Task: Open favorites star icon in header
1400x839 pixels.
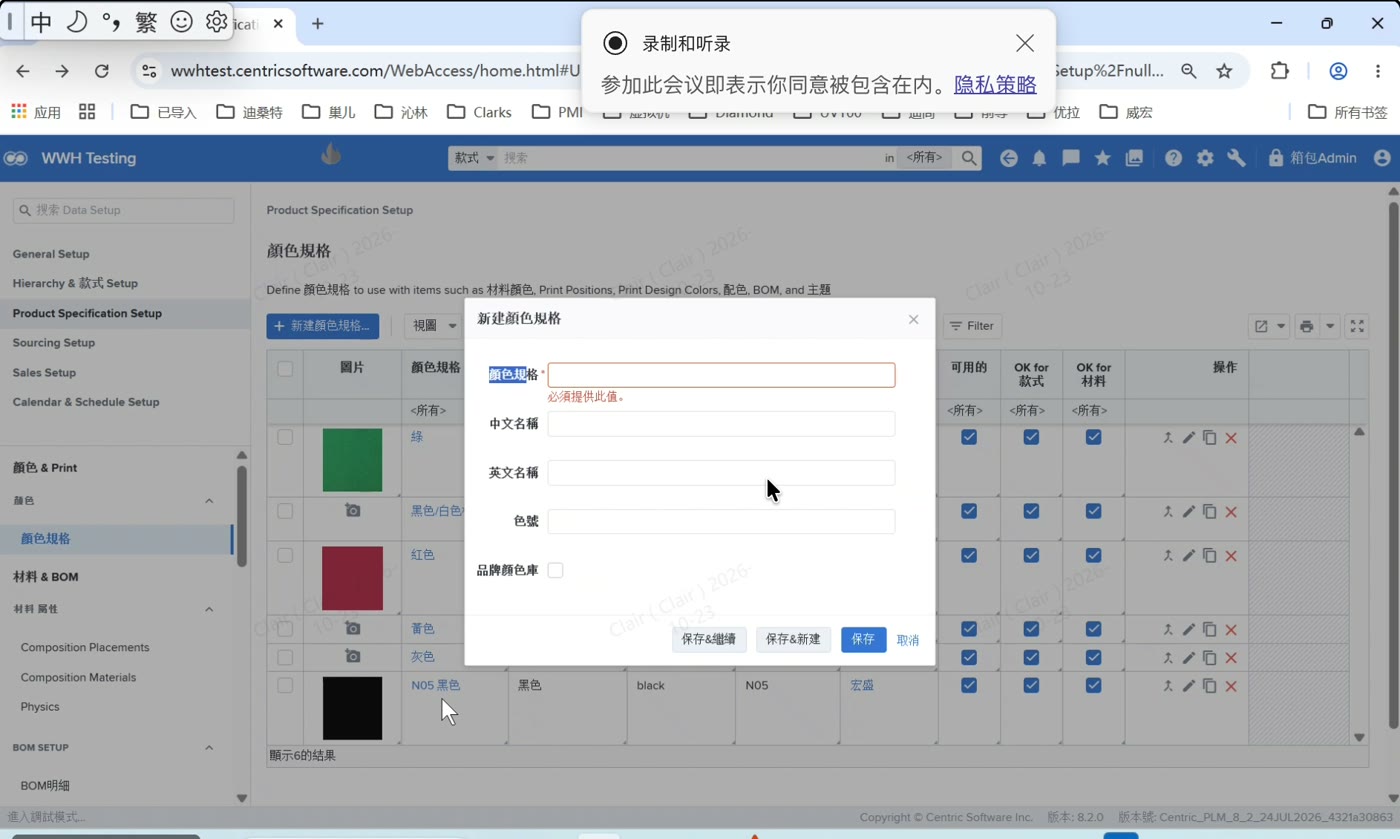Action: pyautogui.click(x=1102, y=158)
